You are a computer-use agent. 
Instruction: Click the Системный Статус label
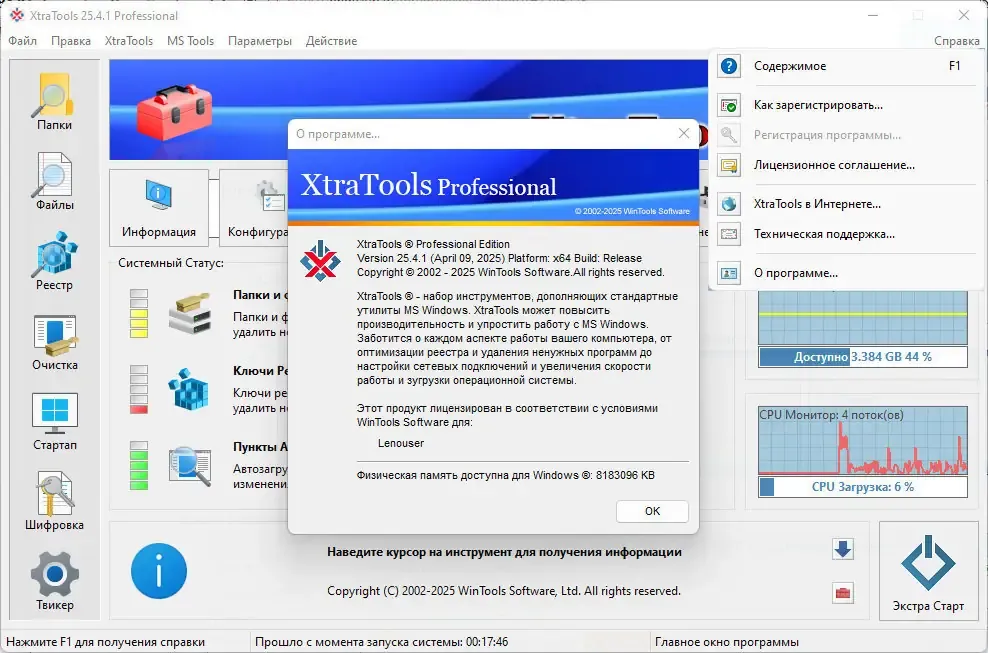coord(171,263)
